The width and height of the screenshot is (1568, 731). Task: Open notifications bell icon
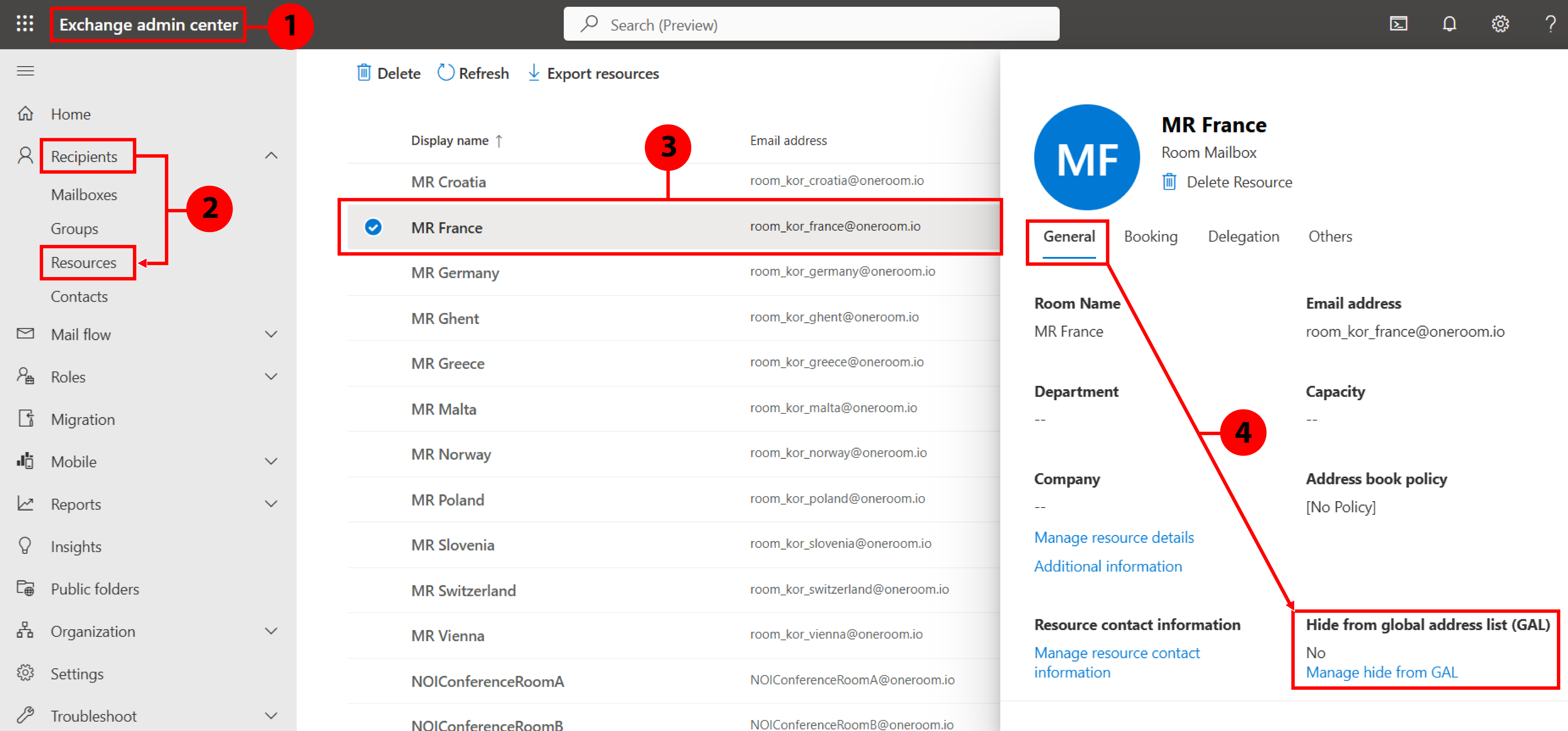coord(1449,24)
